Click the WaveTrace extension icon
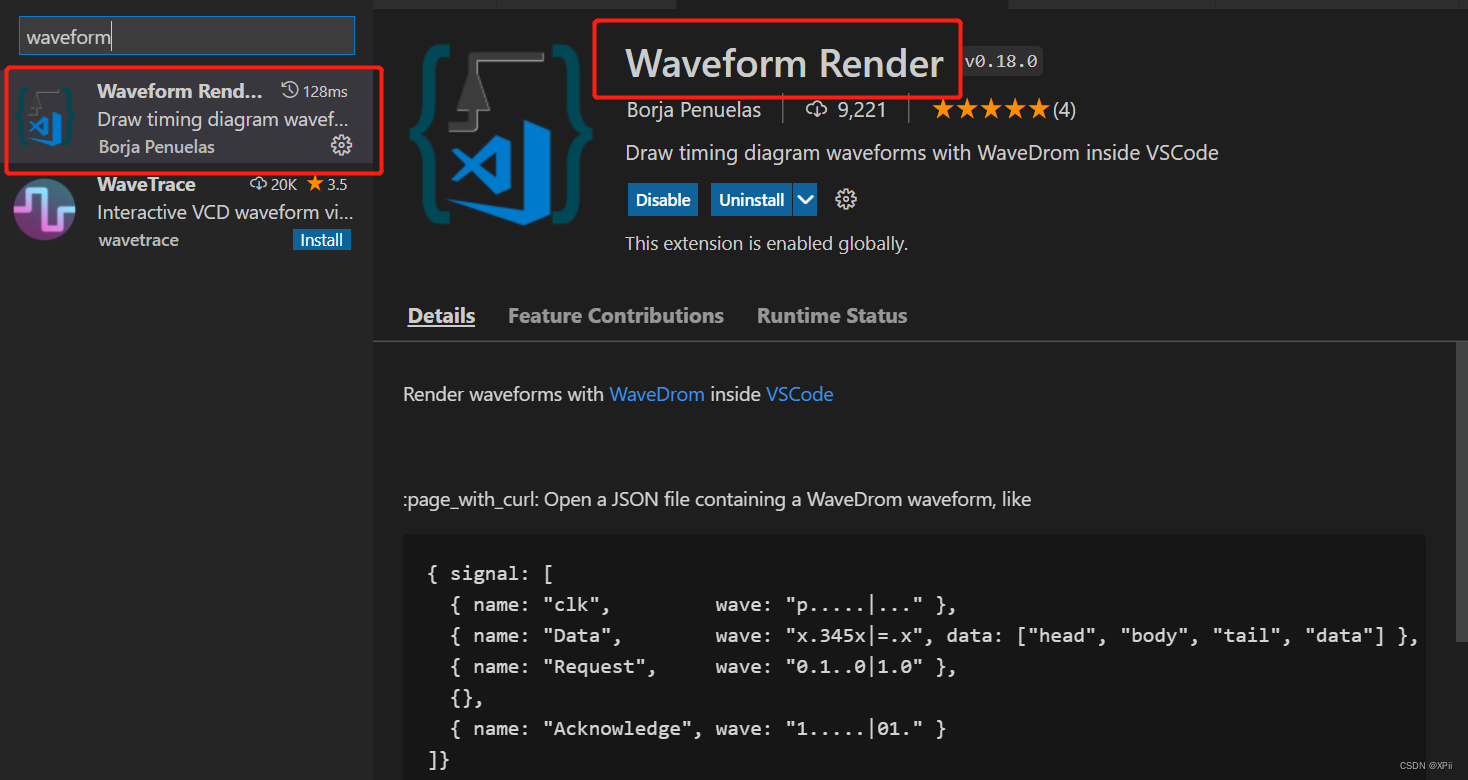Screen dimensions: 1468x780 [x=45, y=210]
